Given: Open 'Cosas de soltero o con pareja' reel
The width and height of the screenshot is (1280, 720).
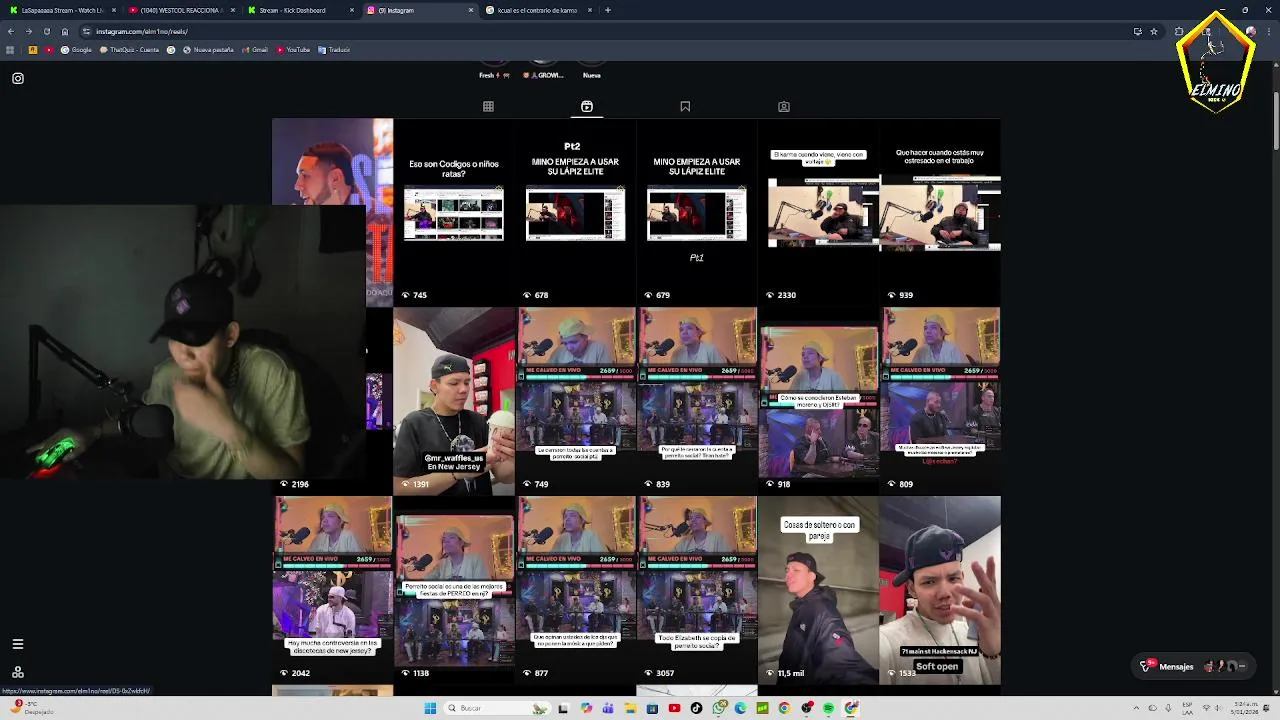Looking at the screenshot, I should [x=818, y=590].
